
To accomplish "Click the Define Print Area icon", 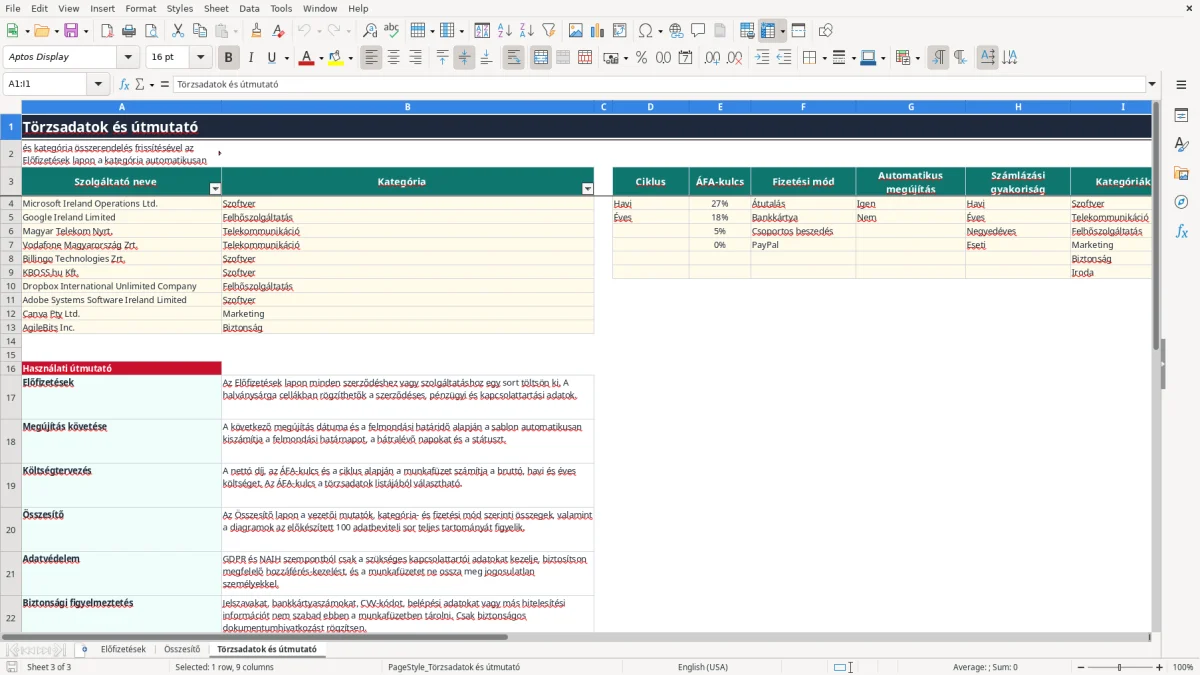I will pos(746,31).
